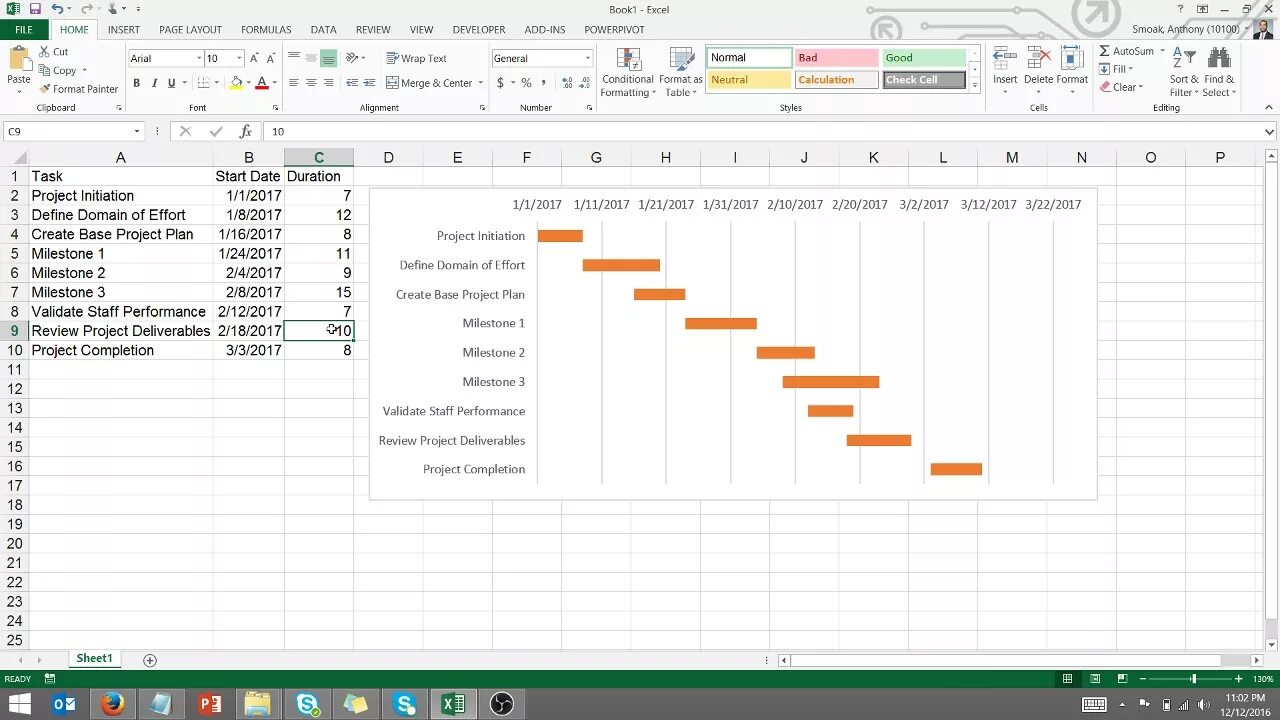Screen dimensions: 1280x720
Task: Apply Conditional Formatting from the ribbon
Action: pyautogui.click(x=627, y=70)
